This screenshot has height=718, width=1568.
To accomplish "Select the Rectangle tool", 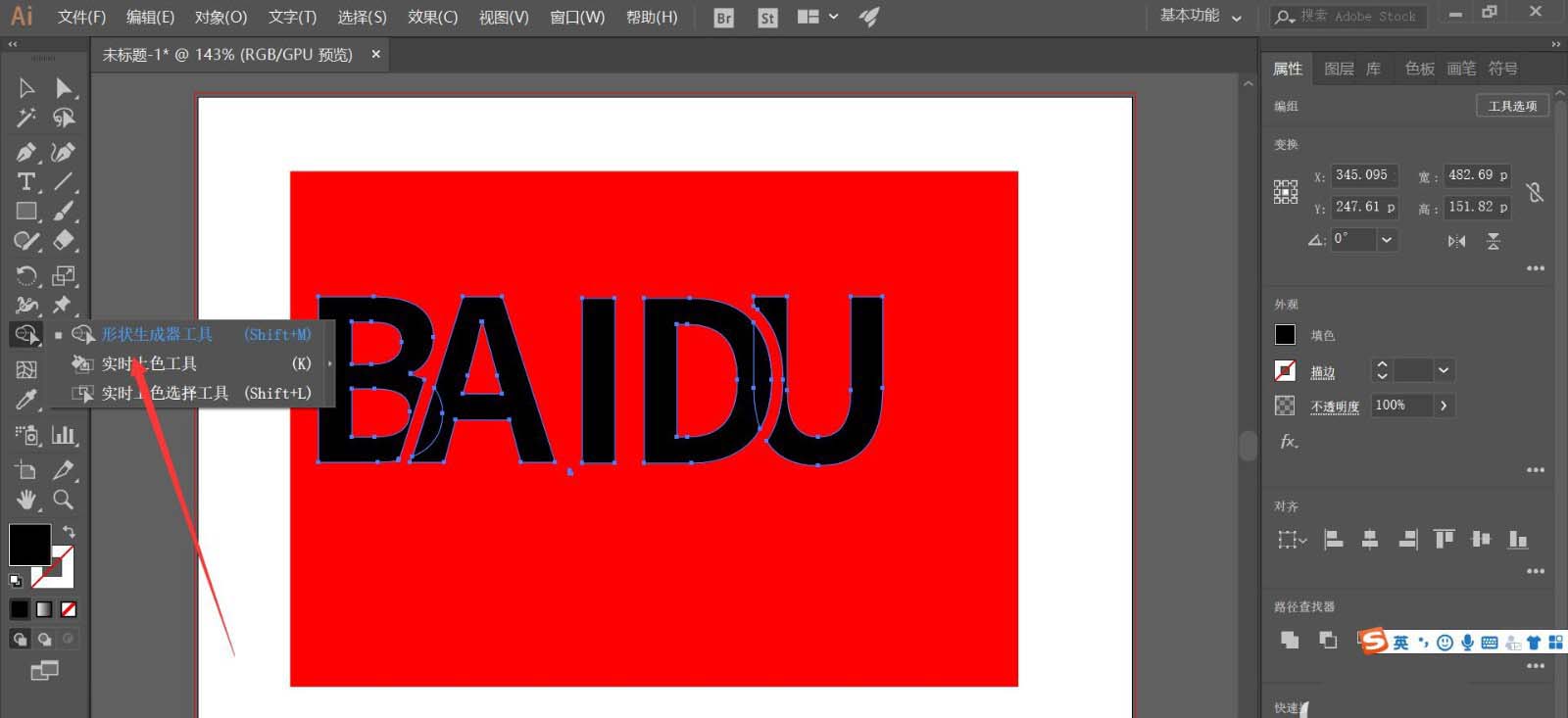I will [x=26, y=211].
